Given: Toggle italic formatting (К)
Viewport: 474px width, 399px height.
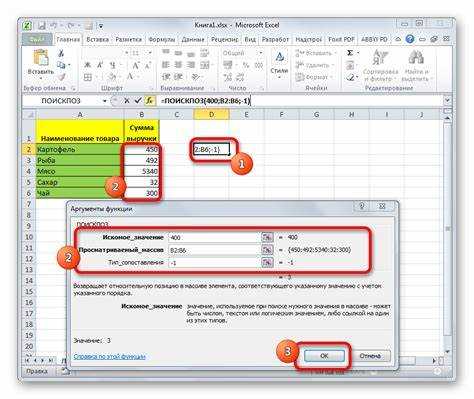Looking at the screenshot, I should [x=100, y=65].
